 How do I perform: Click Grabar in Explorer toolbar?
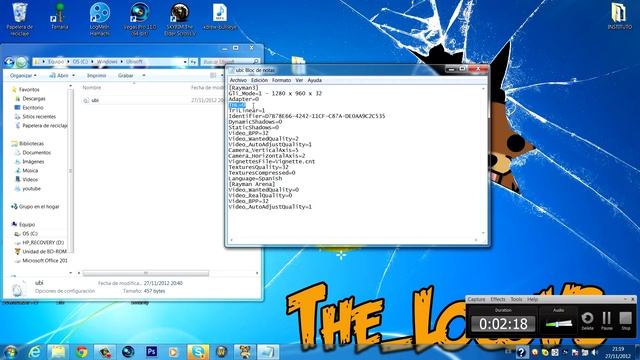tap(126, 76)
